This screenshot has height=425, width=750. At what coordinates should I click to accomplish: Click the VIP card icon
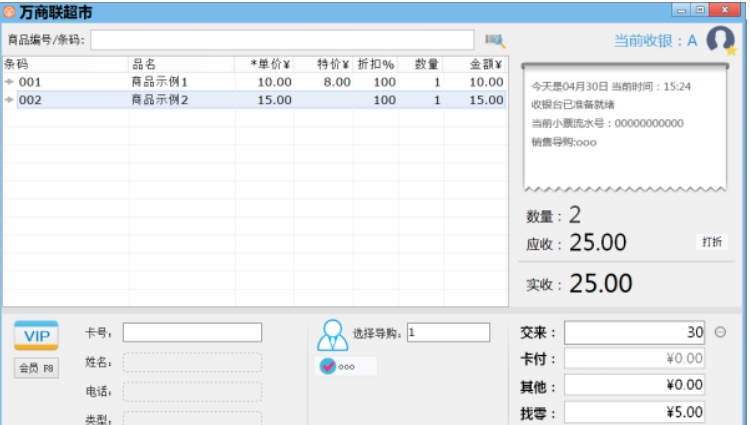click(x=36, y=336)
